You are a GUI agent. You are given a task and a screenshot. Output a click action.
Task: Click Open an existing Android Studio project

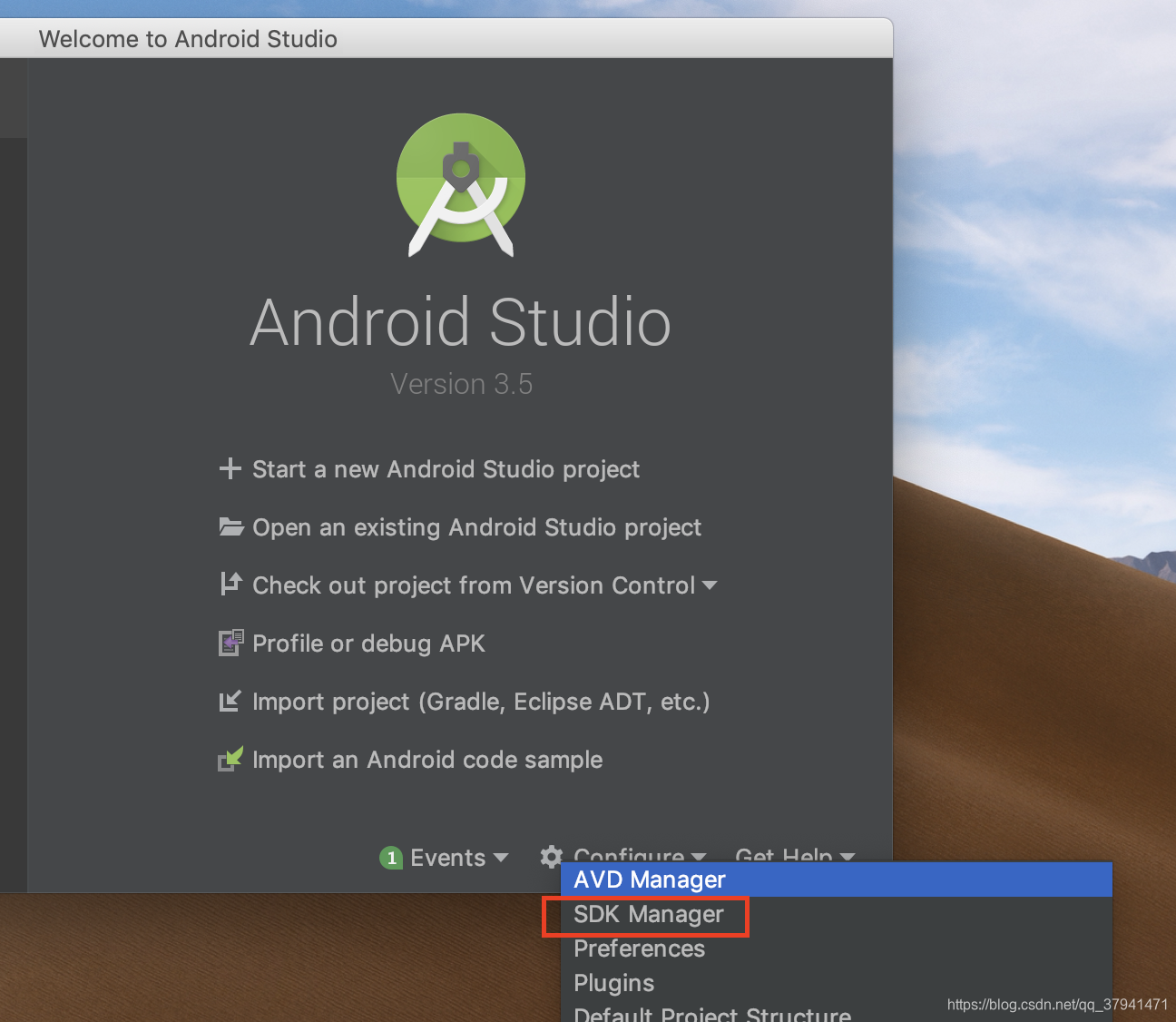tap(476, 526)
